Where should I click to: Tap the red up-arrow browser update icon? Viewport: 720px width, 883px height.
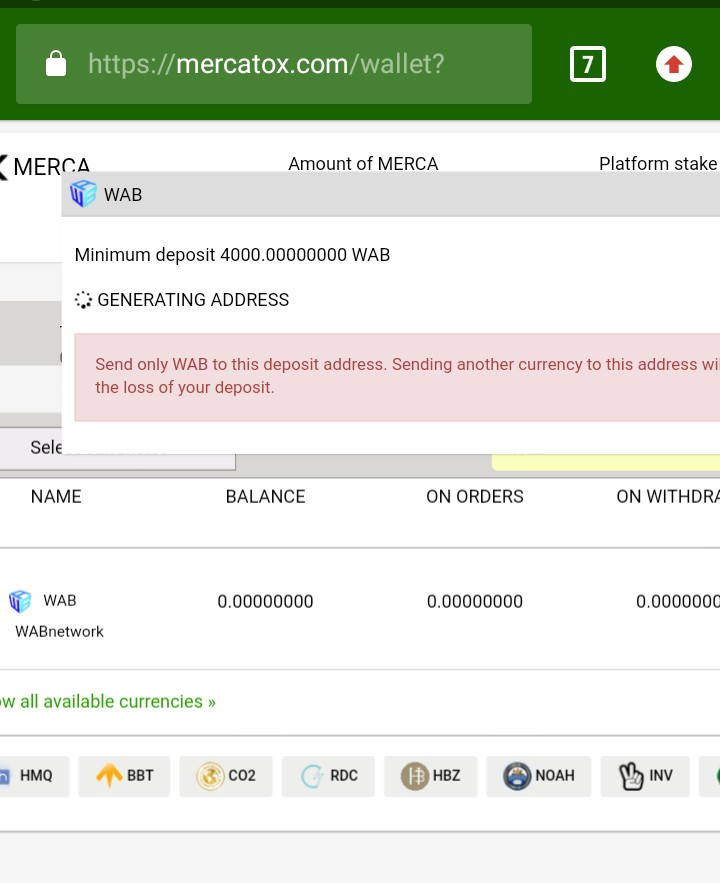(x=674, y=64)
